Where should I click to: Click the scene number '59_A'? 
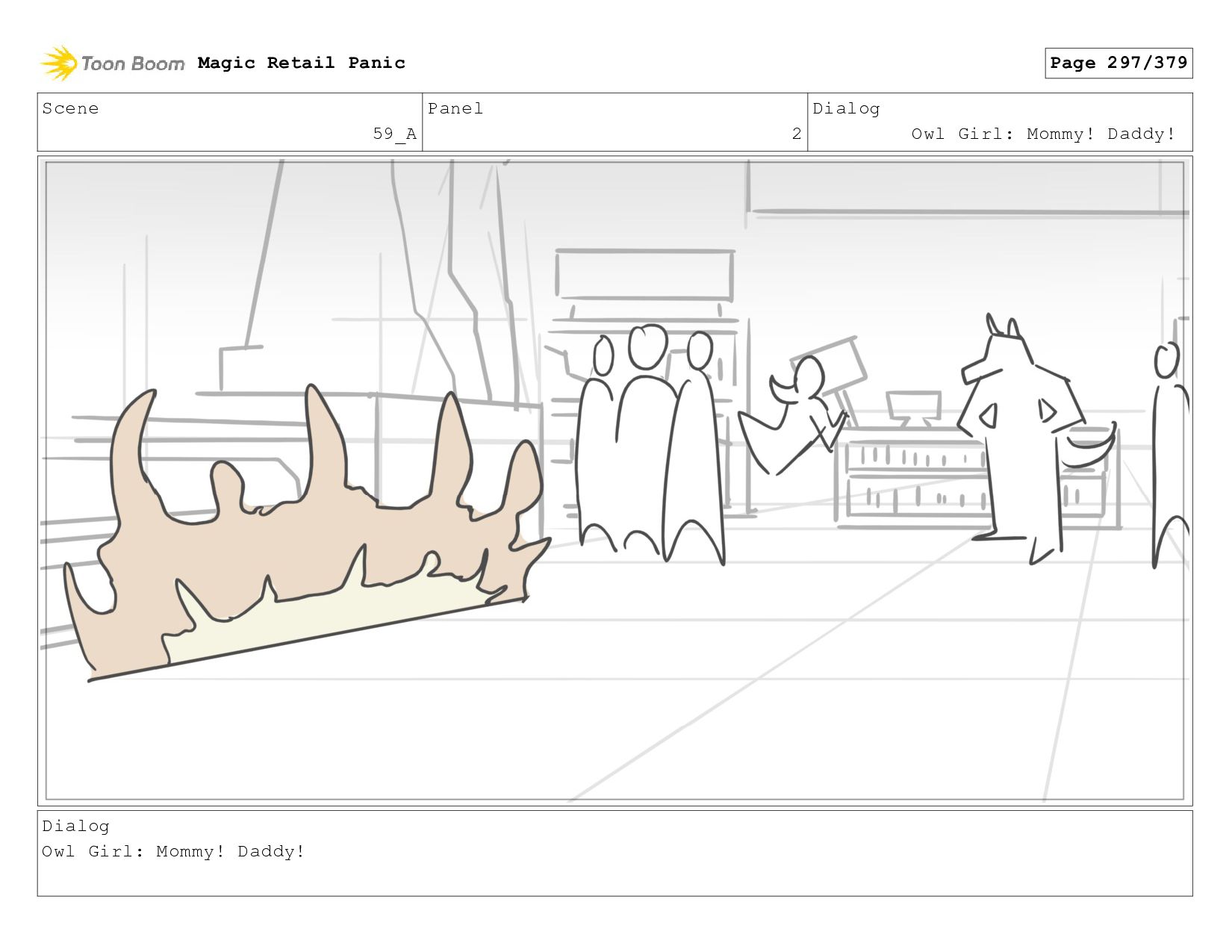click(x=394, y=134)
